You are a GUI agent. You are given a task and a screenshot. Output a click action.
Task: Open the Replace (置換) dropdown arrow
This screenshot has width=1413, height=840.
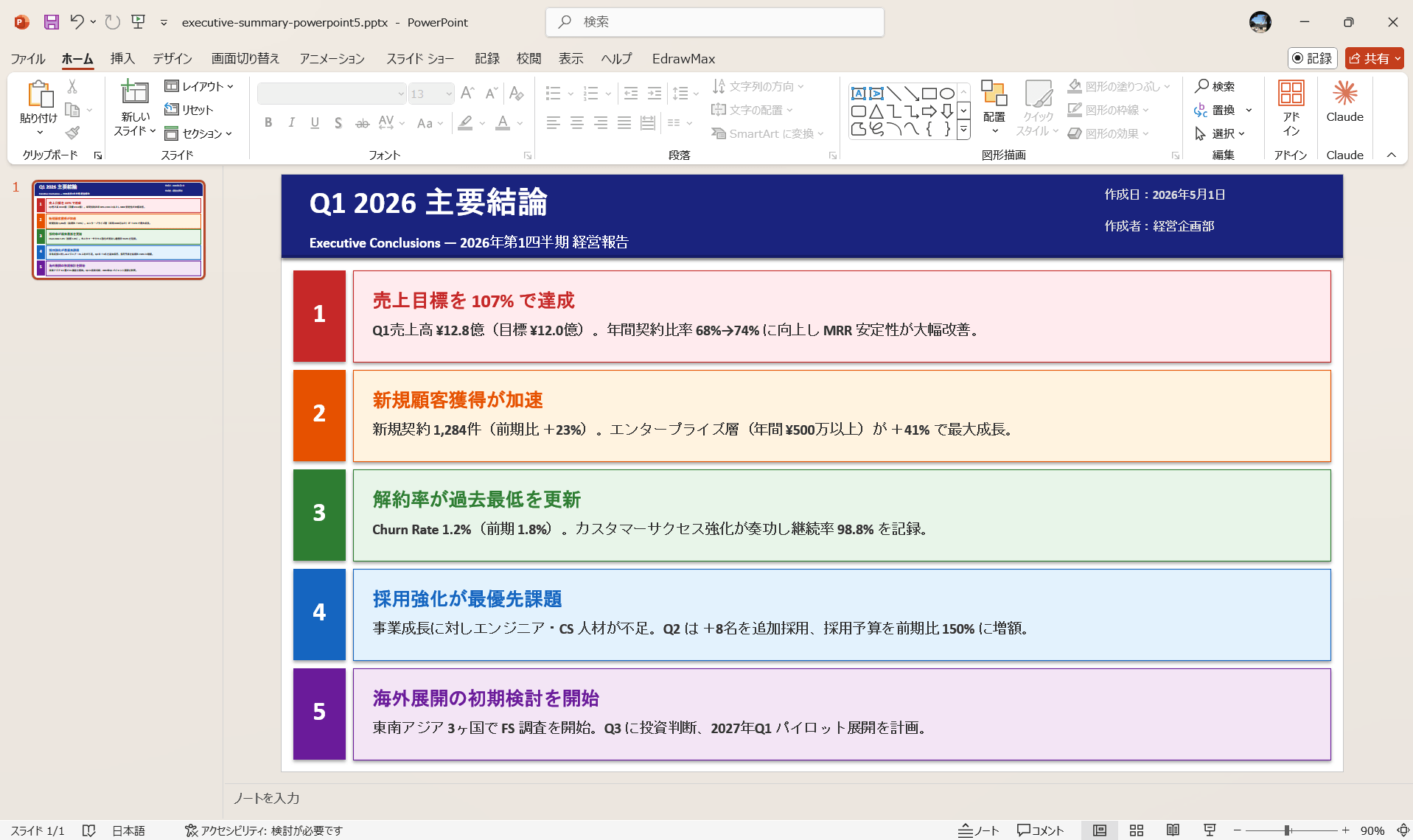click(x=1249, y=110)
